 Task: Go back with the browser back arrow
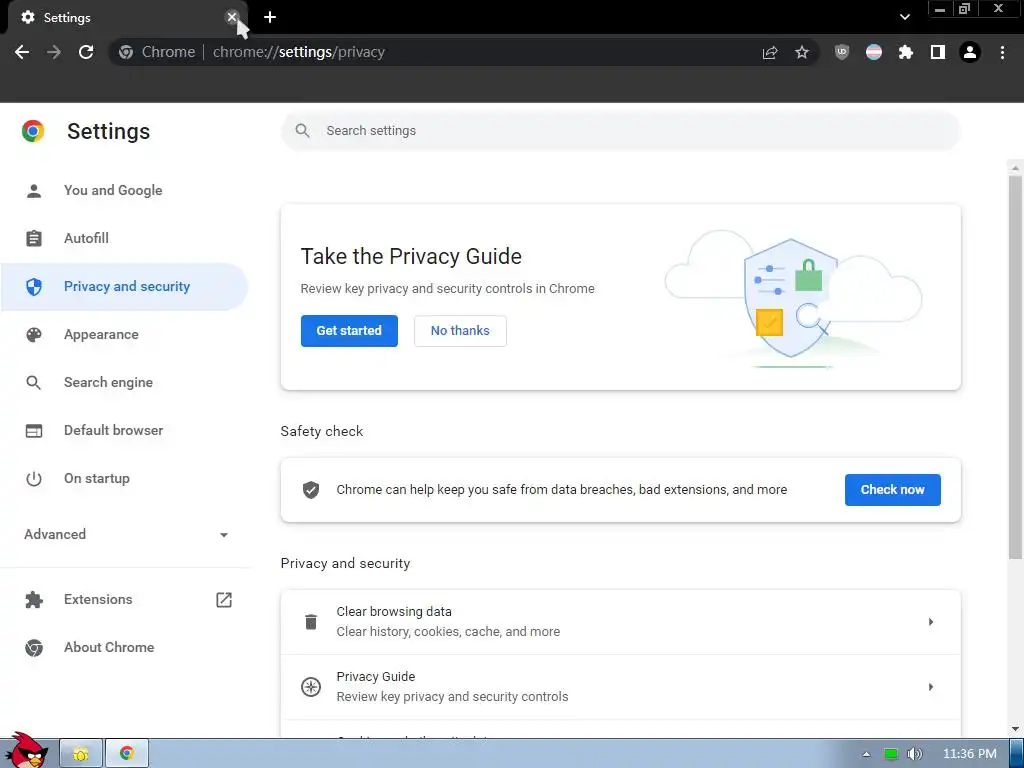pos(22,52)
